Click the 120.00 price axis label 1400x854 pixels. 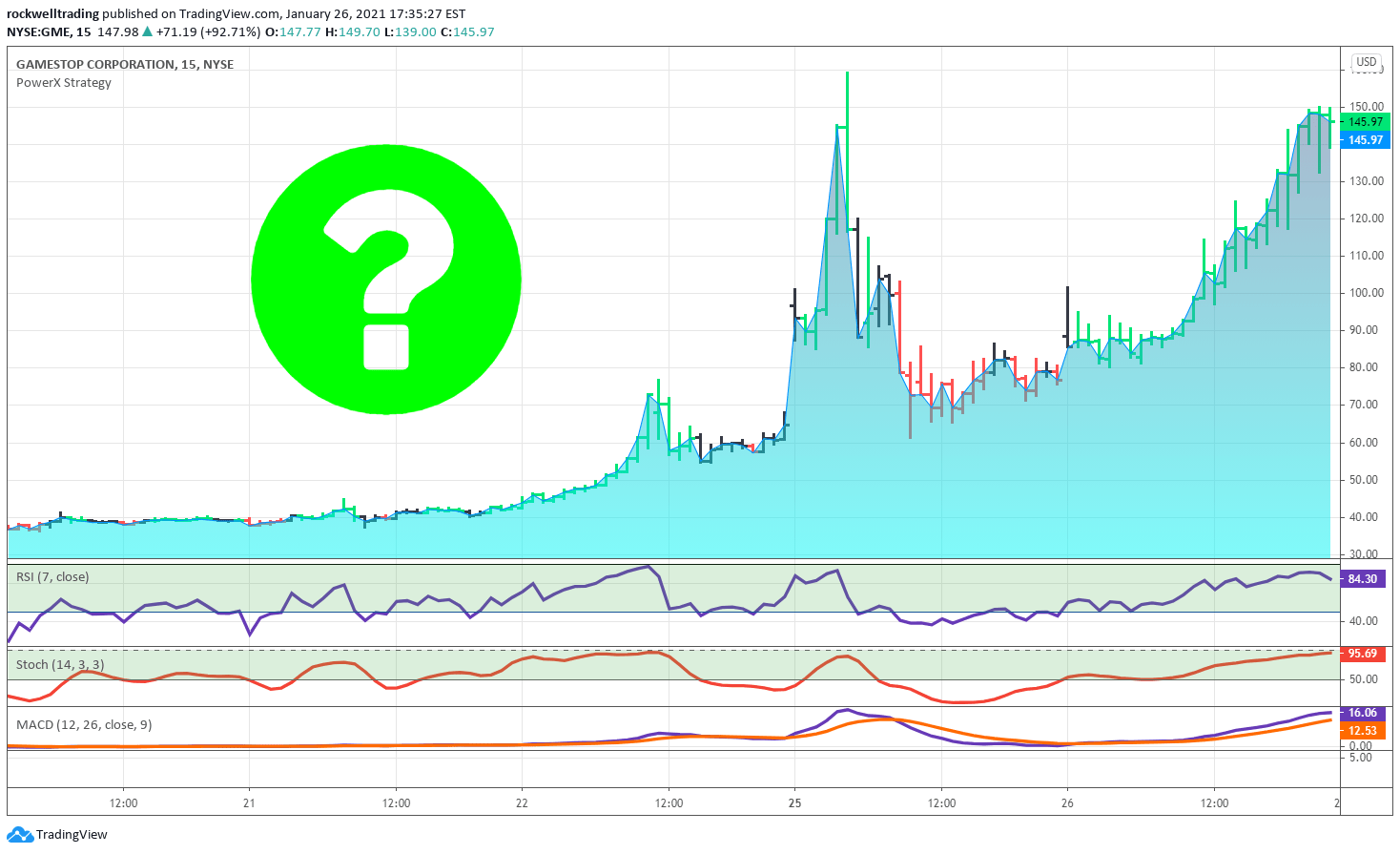(x=1367, y=219)
